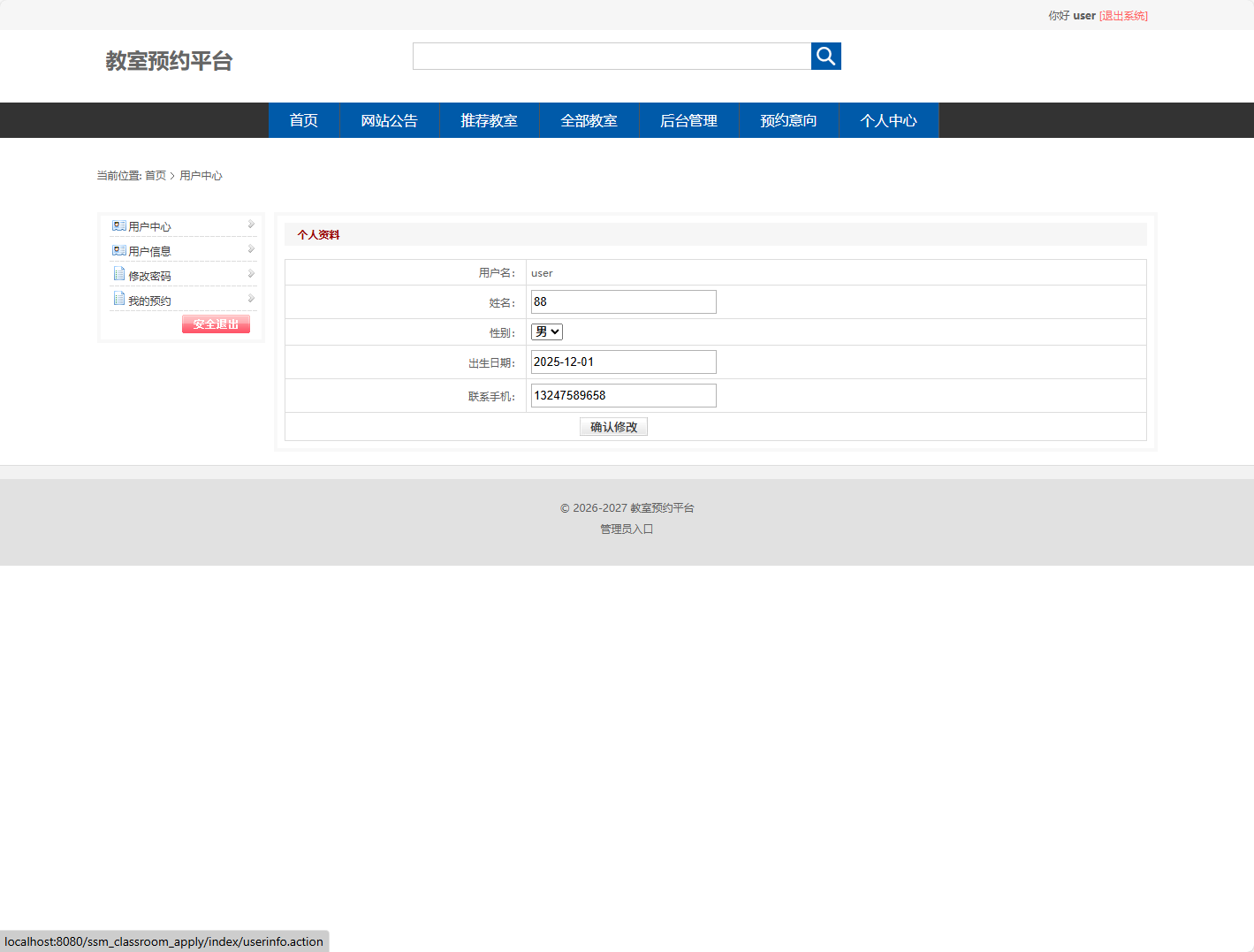1254x952 pixels.
Task: Switch to the 预约意向 tab
Action: click(788, 120)
